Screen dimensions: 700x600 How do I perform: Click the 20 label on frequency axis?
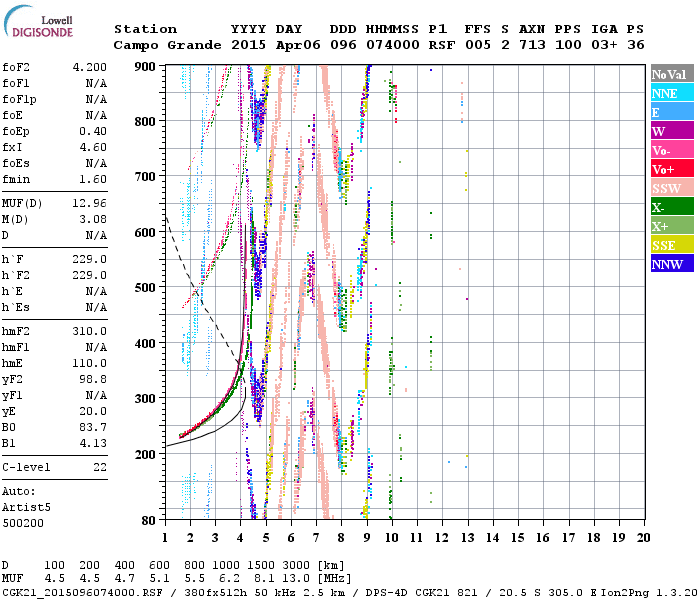643,538
